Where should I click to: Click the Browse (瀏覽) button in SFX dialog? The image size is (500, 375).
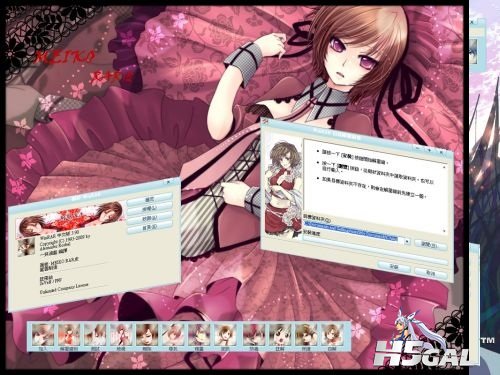[430, 245]
